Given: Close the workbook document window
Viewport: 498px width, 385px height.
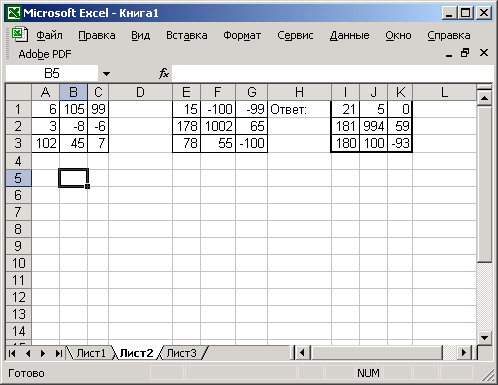Looking at the screenshot, I should tap(484, 53).
